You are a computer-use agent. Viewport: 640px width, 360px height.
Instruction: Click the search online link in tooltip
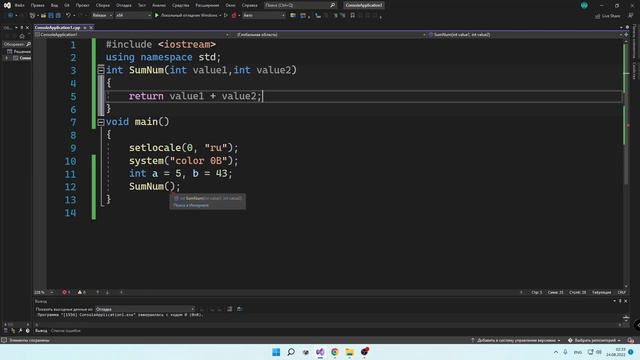191,205
